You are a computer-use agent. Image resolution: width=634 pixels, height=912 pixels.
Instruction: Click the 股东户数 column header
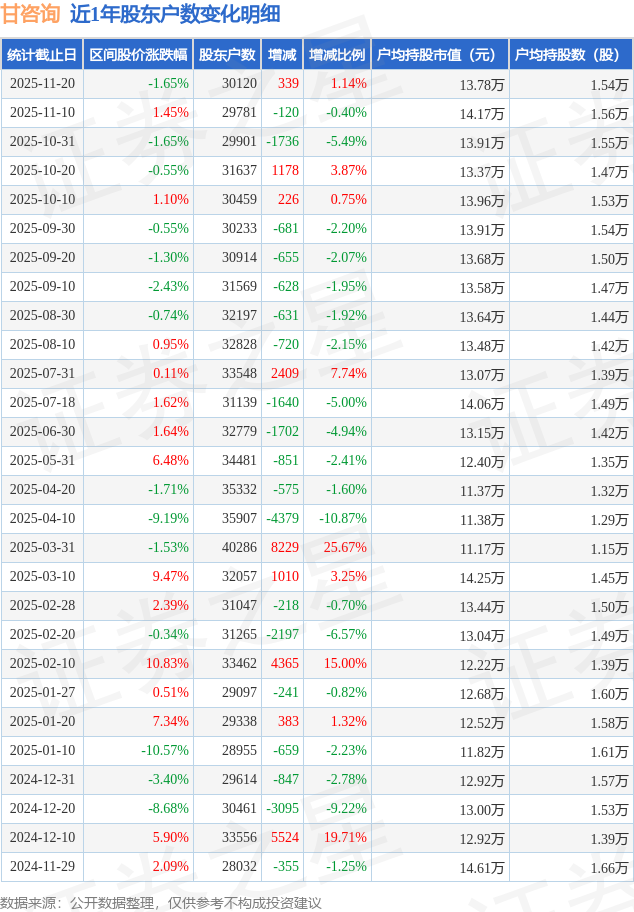pos(226,55)
